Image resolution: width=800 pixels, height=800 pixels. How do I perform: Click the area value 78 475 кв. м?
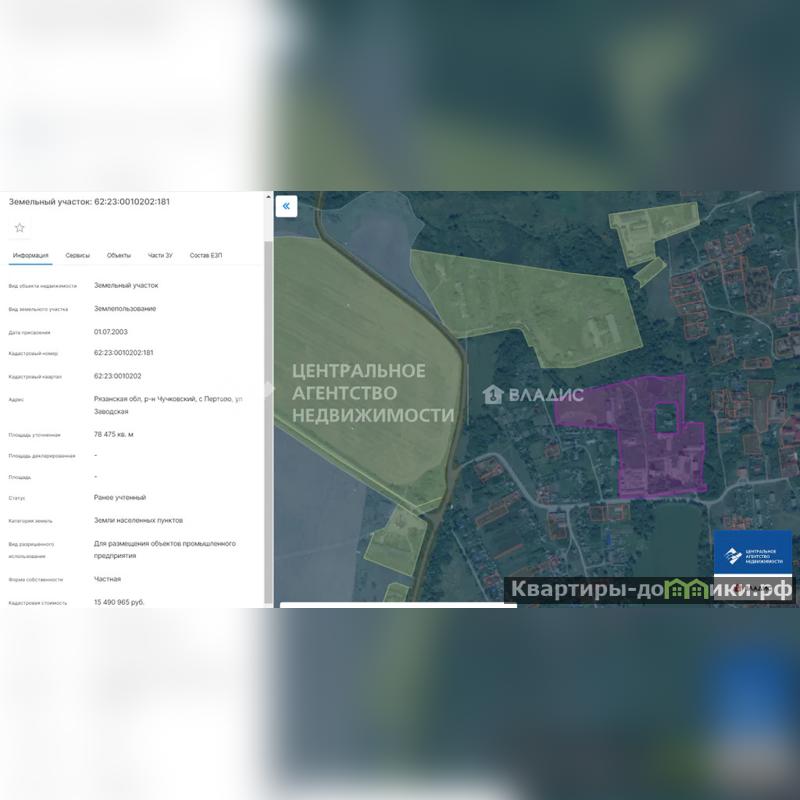(114, 434)
